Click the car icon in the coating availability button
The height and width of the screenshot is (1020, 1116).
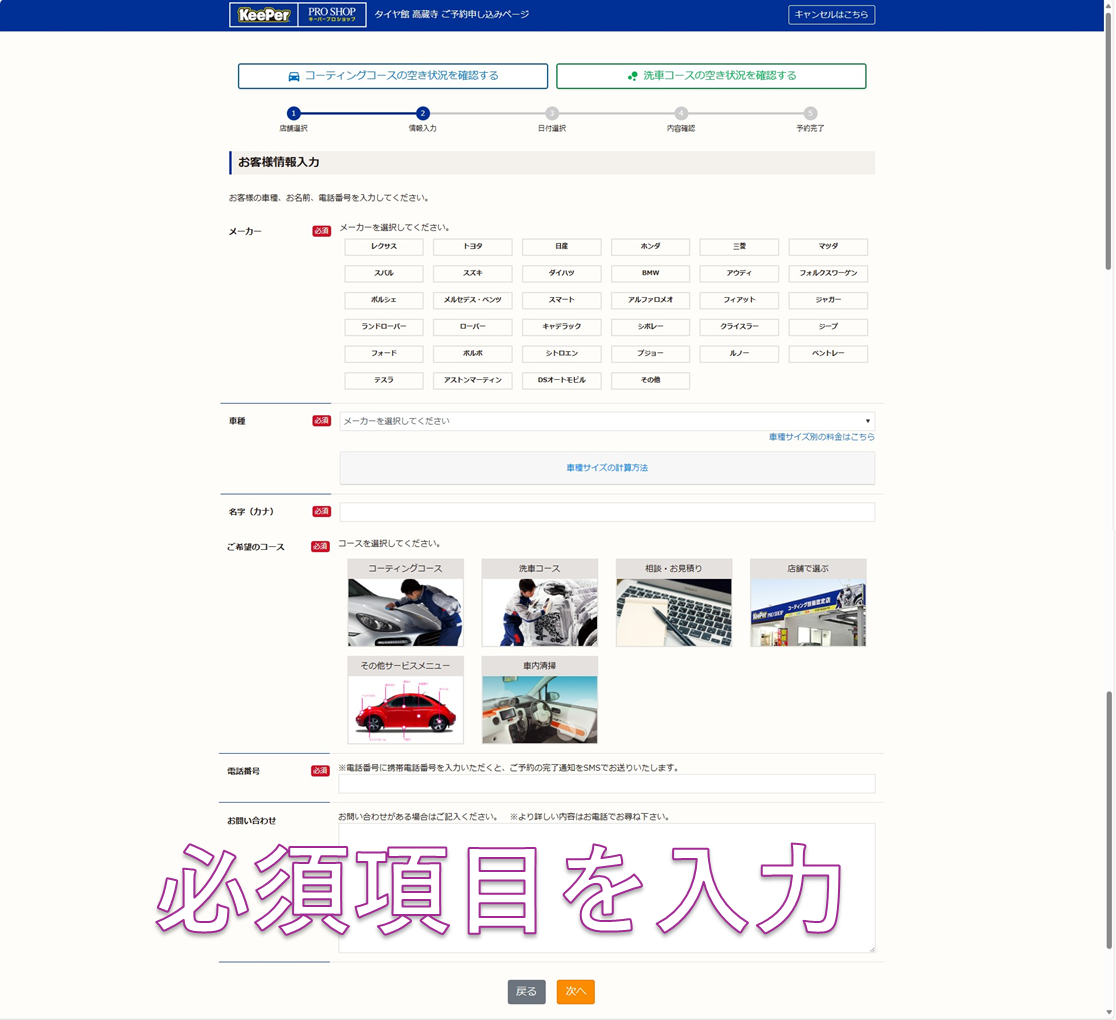294,76
